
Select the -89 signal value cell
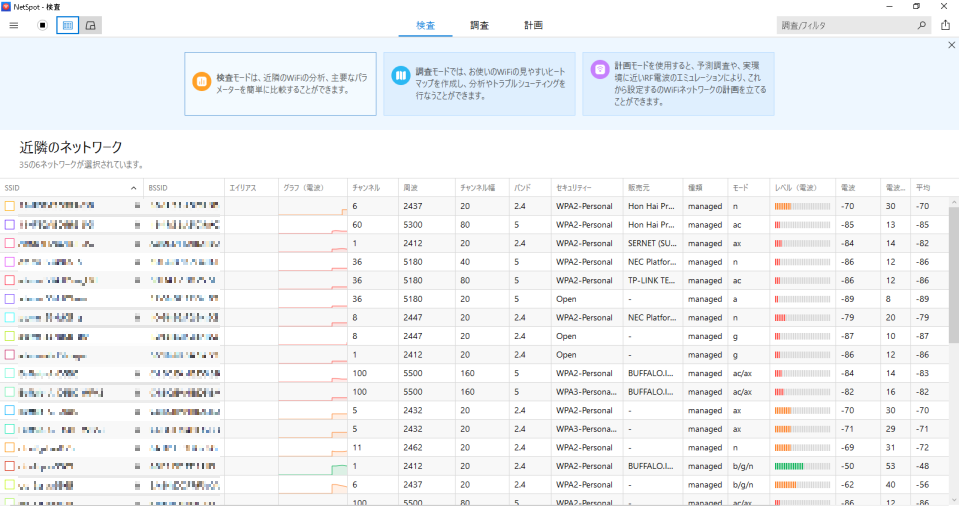[x=858, y=299]
